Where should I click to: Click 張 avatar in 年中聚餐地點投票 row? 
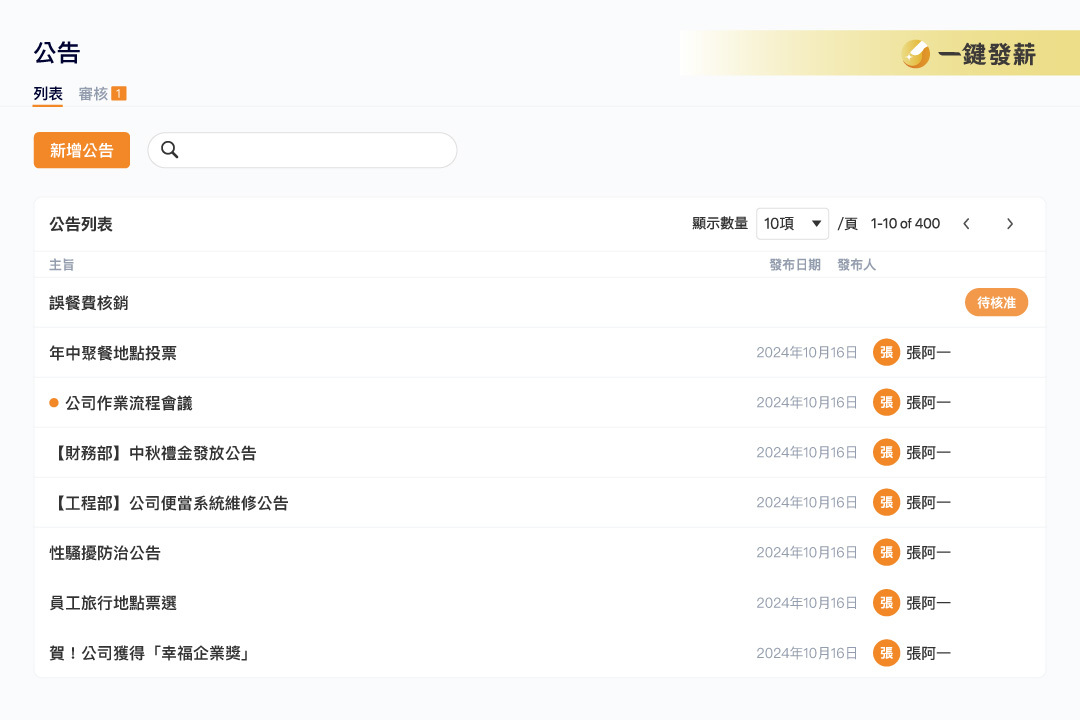click(886, 353)
